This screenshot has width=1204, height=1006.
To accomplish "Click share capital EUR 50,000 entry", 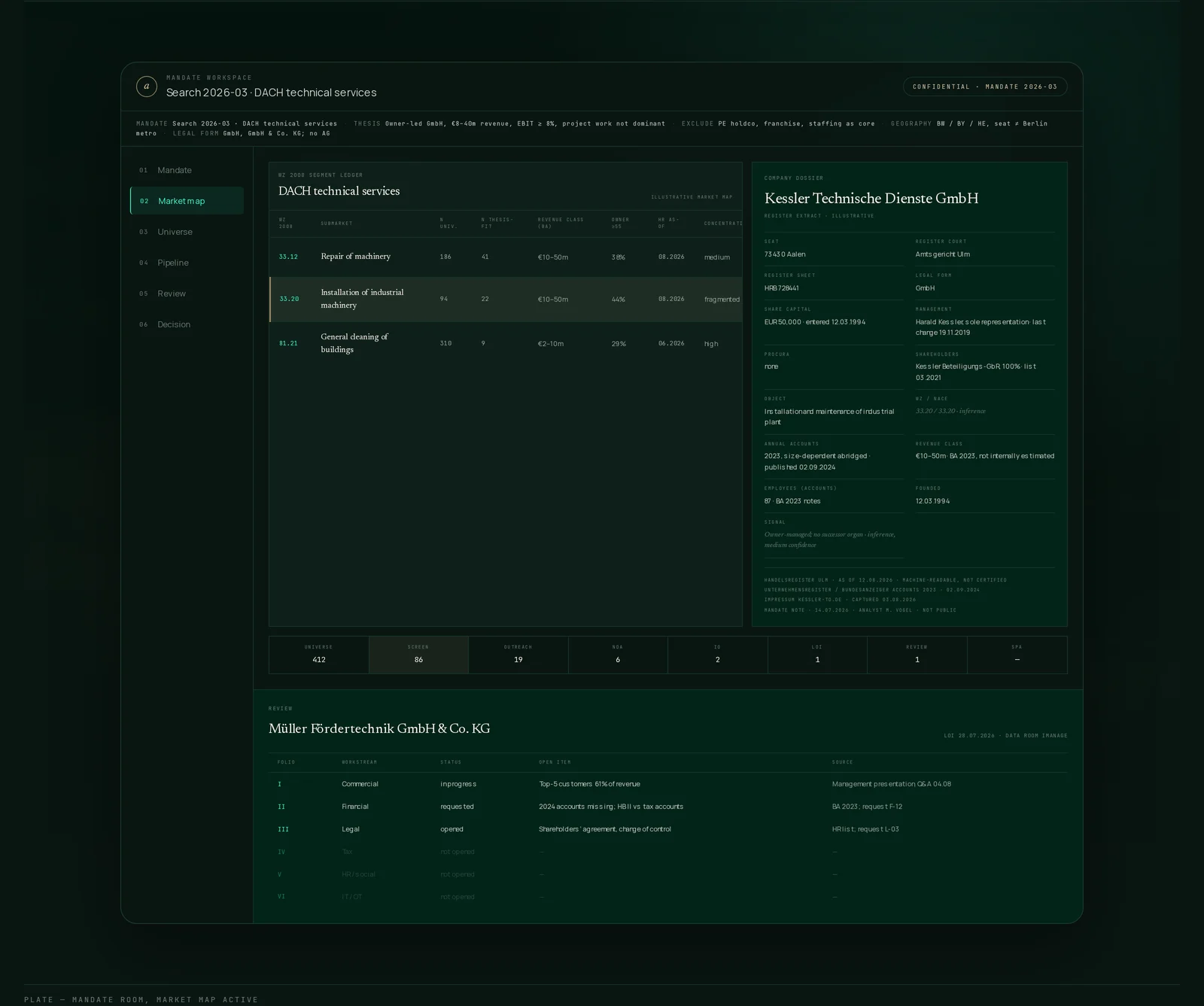I will pyautogui.click(x=815, y=322).
